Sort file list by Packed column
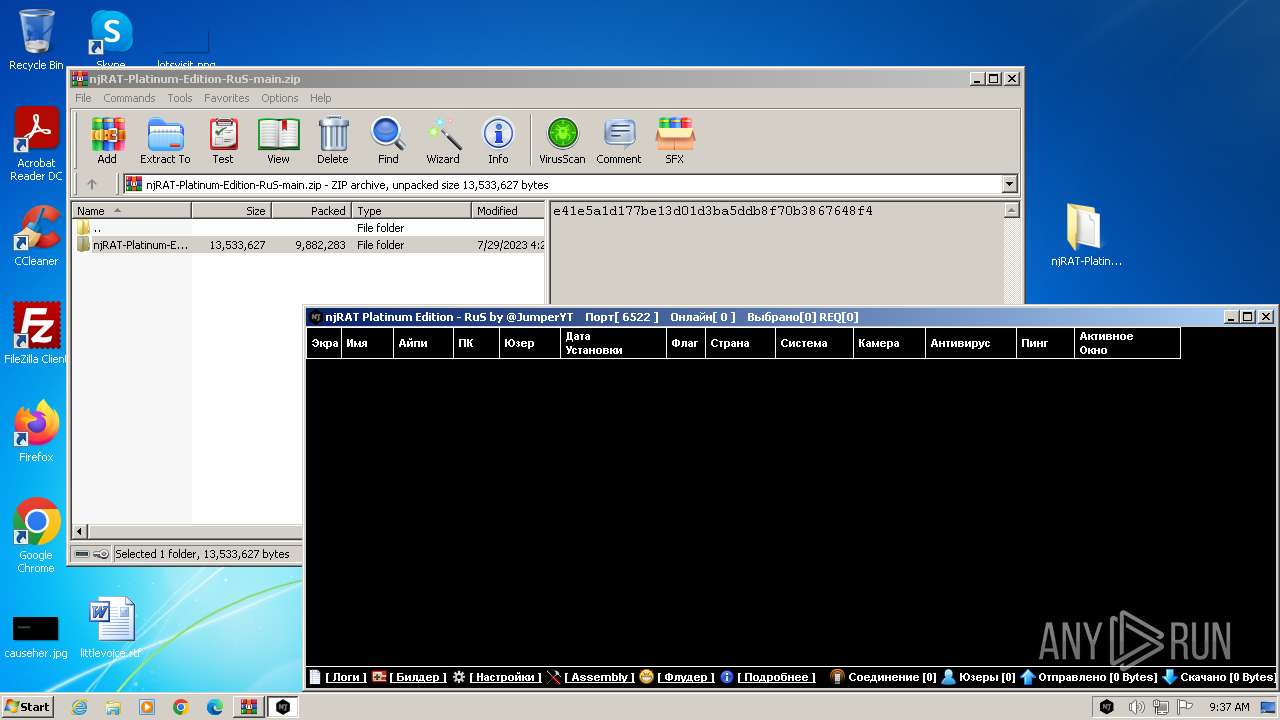Viewport: 1280px width, 720px height. click(x=311, y=211)
